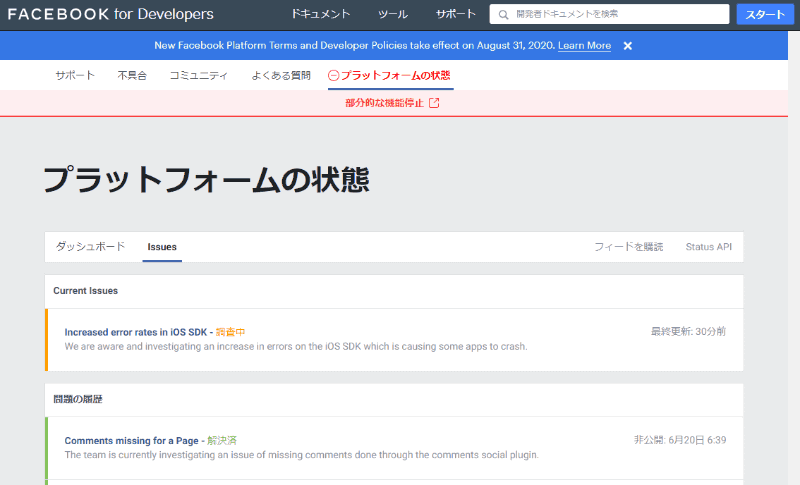This screenshot has width=800, height=485.
Task: Click the 最終更新: 30分前 timestamp
Action: [688, 331]
